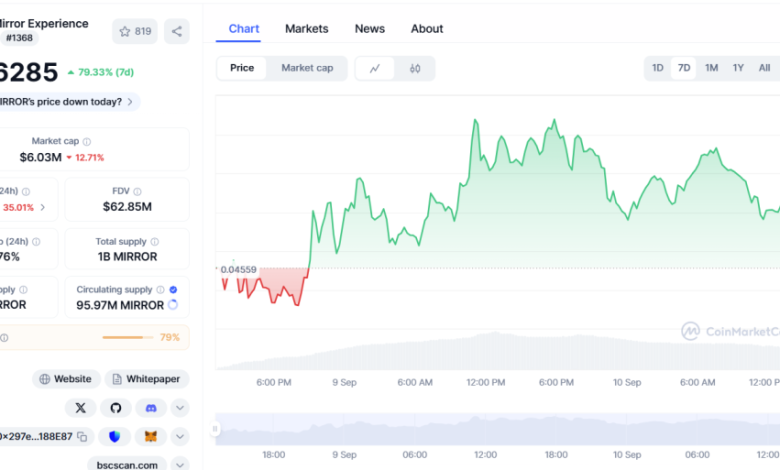Screen dimensions: 780x470
Task: Open the Circulating supply info icon
Action: click(x=160, y=289)
